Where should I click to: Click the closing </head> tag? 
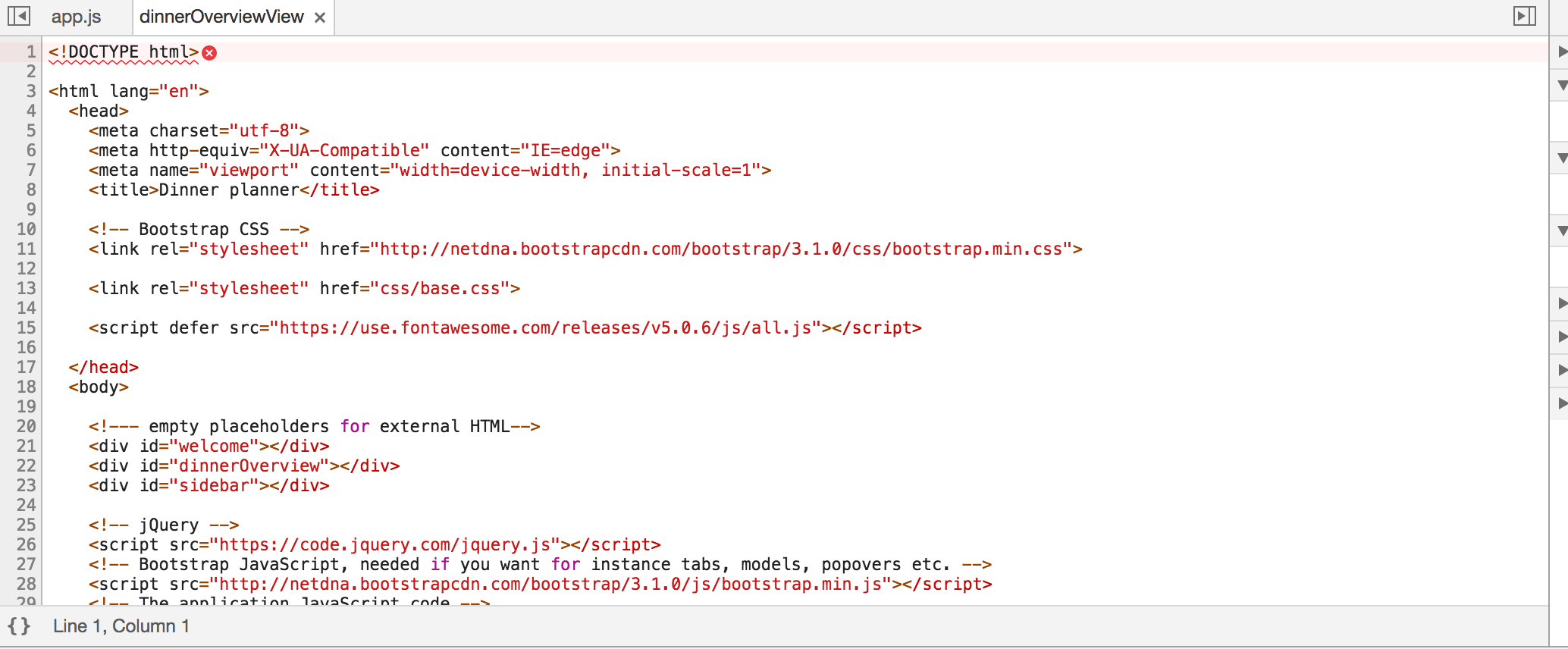104,367
